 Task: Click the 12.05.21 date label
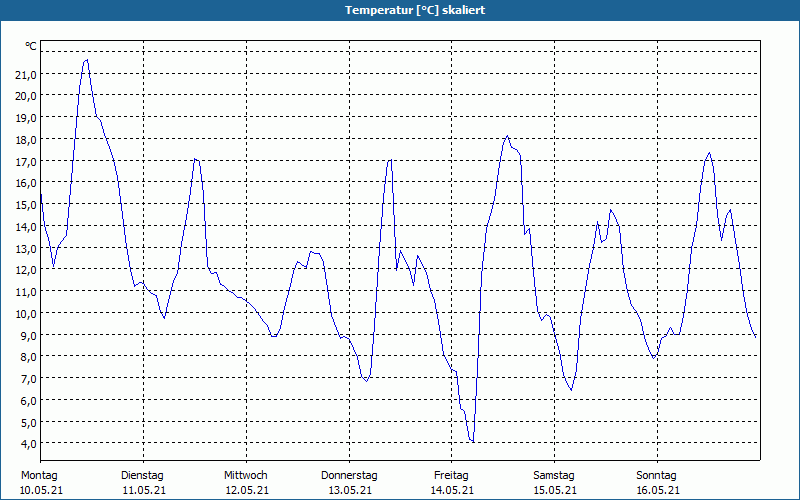(247, 490)
